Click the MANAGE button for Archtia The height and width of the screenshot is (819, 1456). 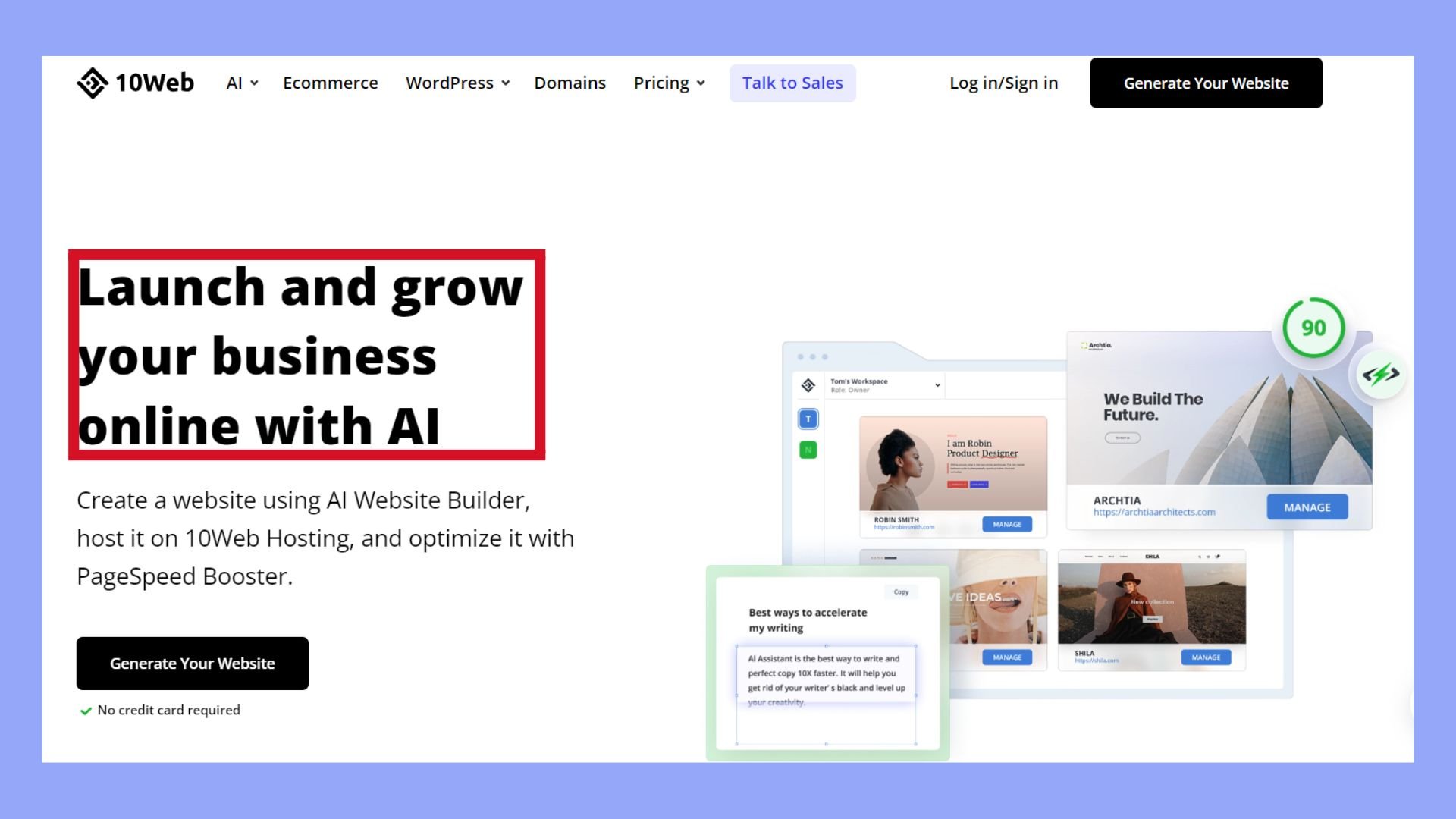pos(1307,507)
